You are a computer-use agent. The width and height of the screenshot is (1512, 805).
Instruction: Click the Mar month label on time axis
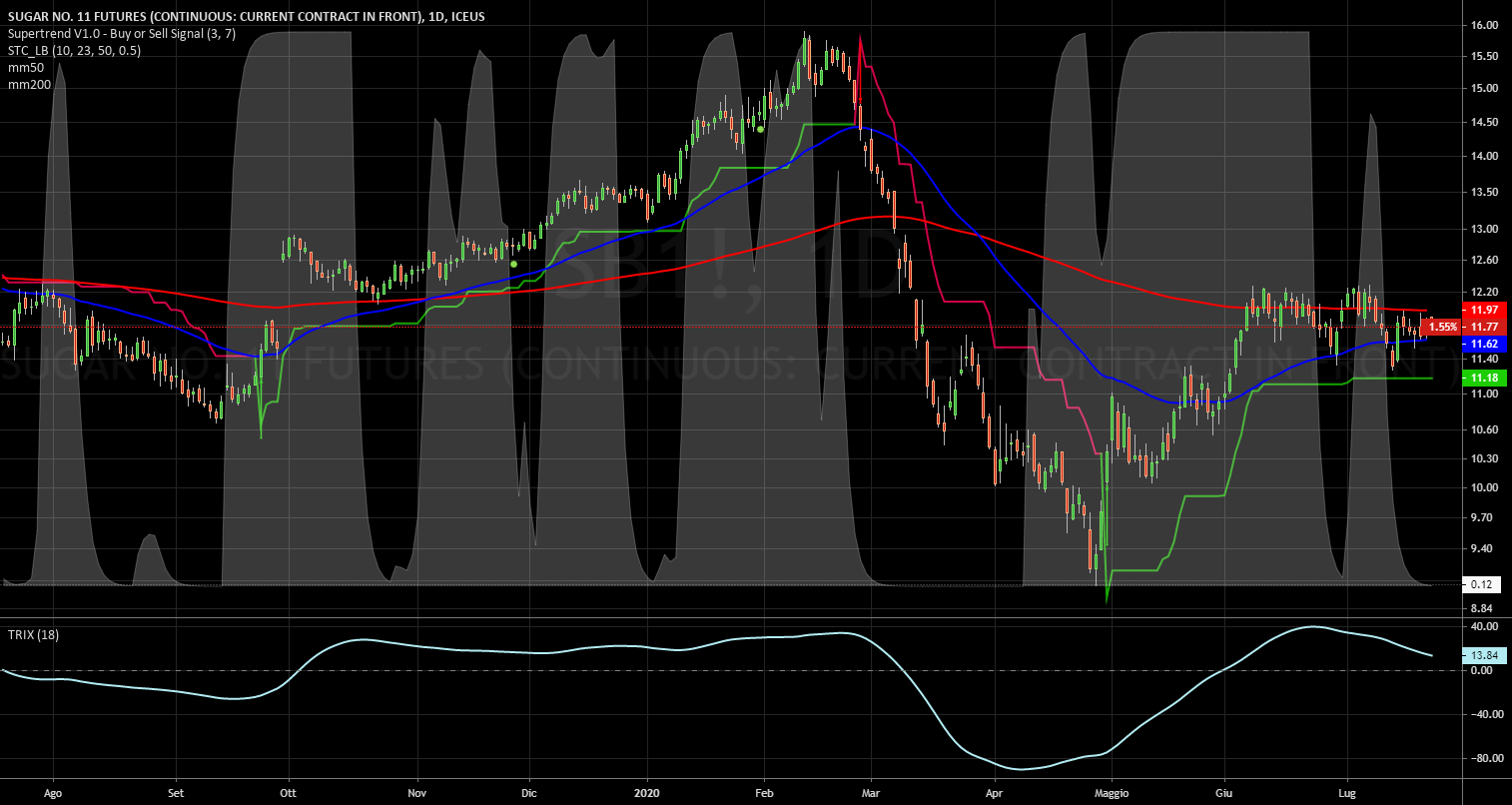(x=870, y=793)
